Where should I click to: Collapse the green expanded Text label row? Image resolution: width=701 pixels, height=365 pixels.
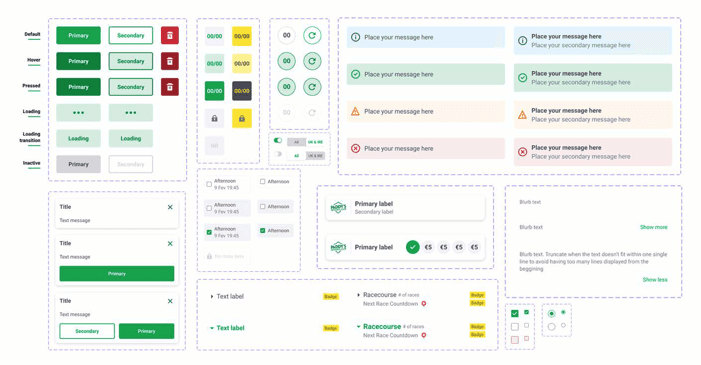pos(211,328)
